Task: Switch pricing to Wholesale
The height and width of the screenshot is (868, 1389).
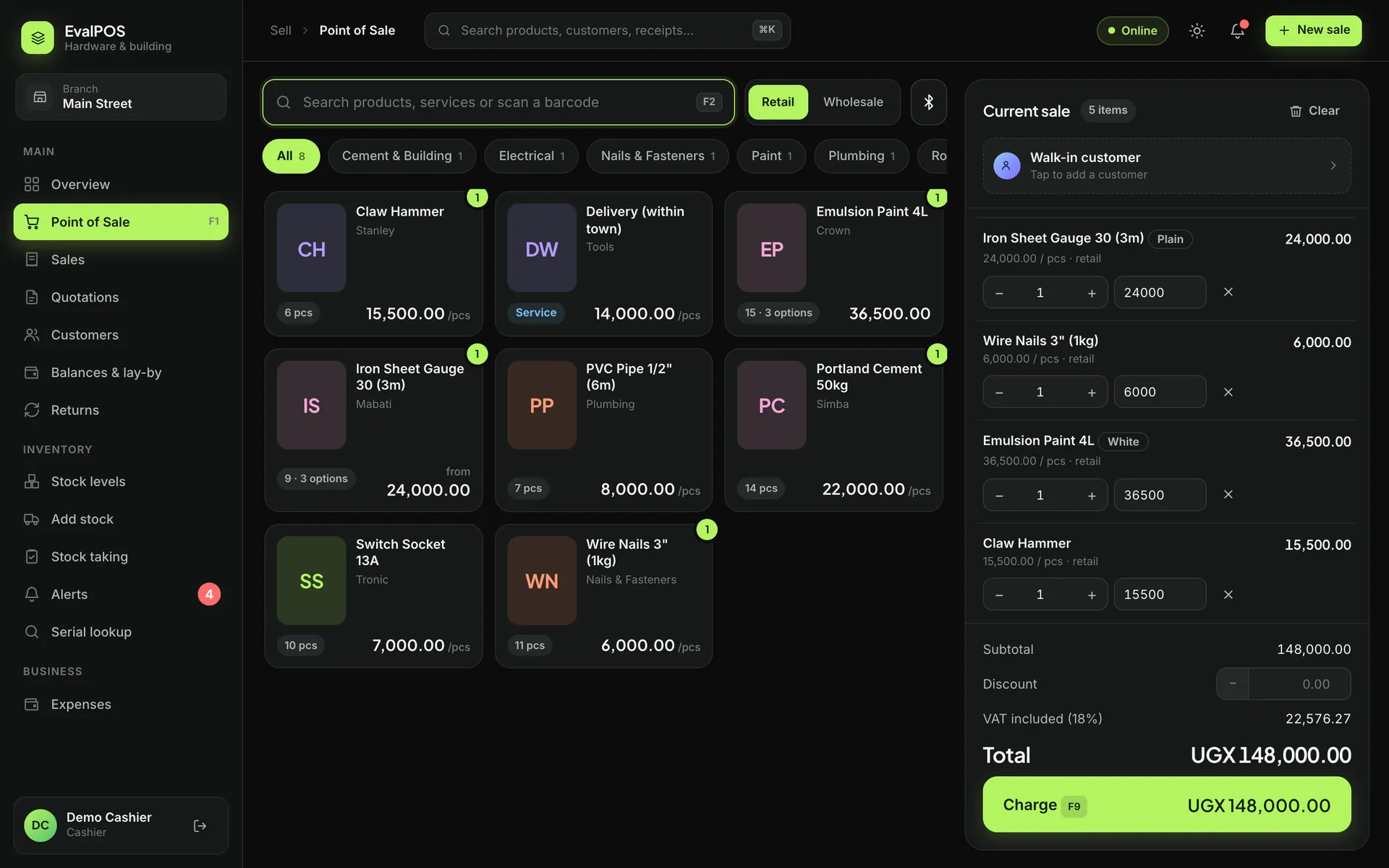Action: click(853, 102)
